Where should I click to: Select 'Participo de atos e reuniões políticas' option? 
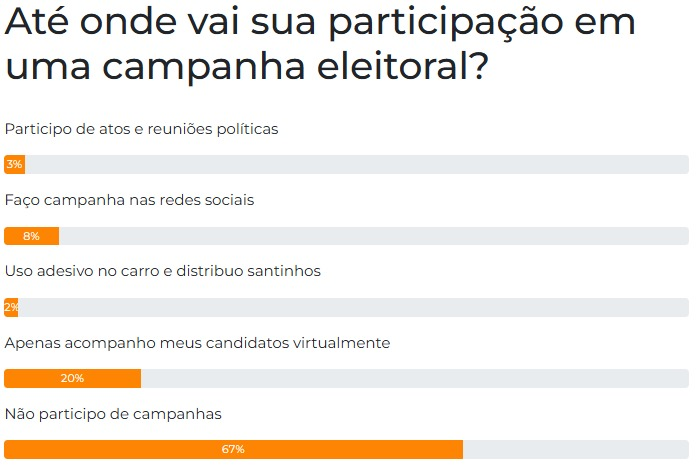(141, 129)
